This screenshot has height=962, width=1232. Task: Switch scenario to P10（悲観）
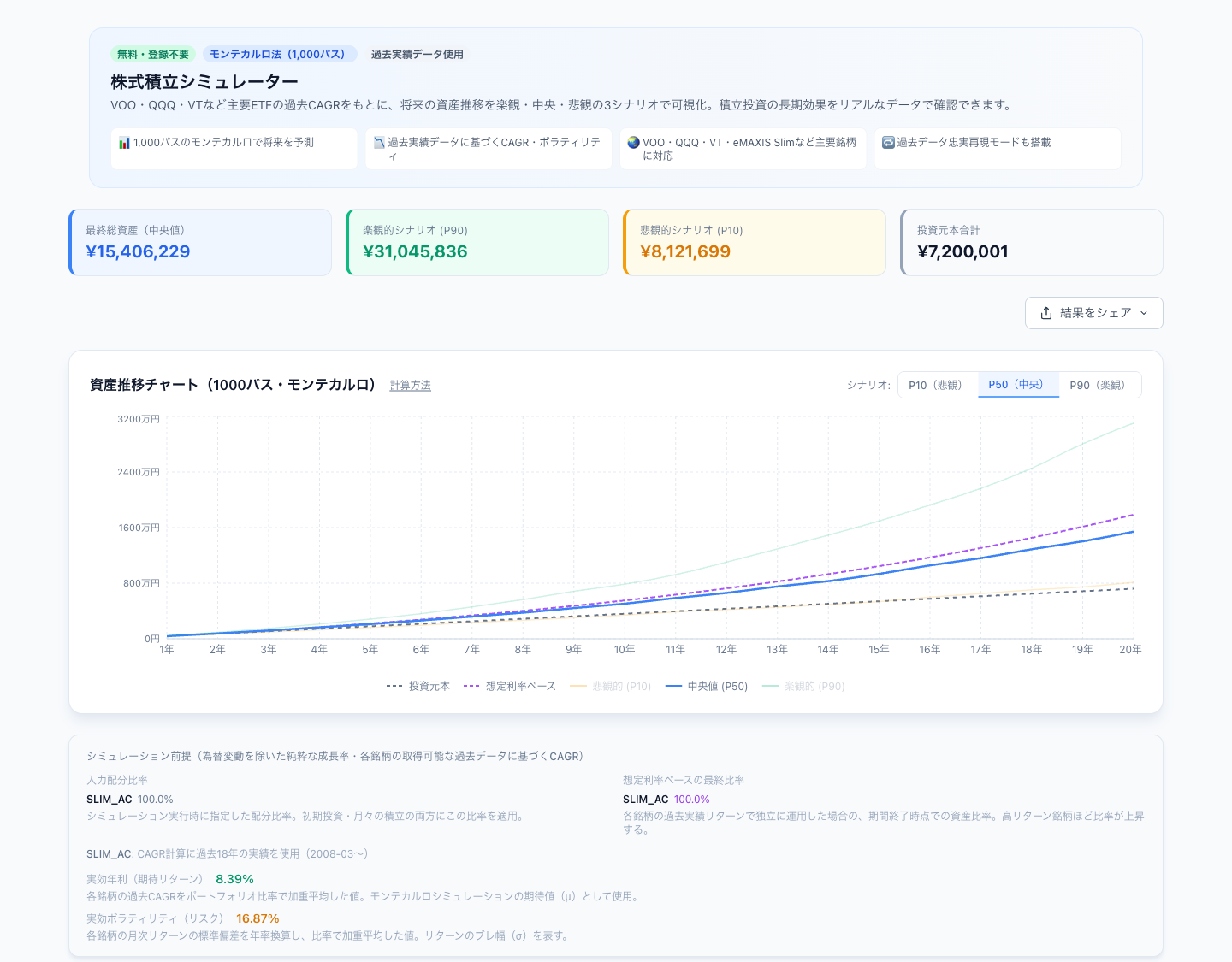(x=938, y=385)
